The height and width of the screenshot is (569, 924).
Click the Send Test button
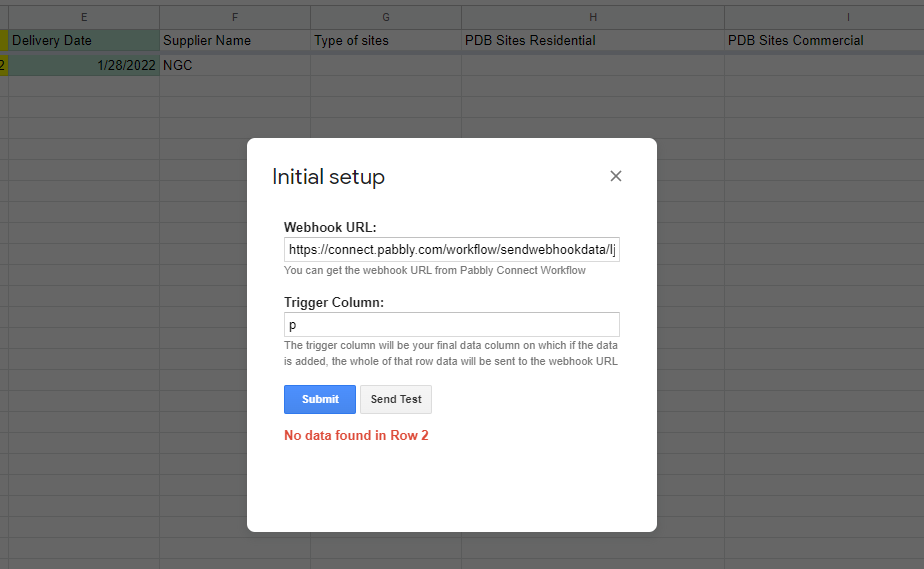[396, 399]
